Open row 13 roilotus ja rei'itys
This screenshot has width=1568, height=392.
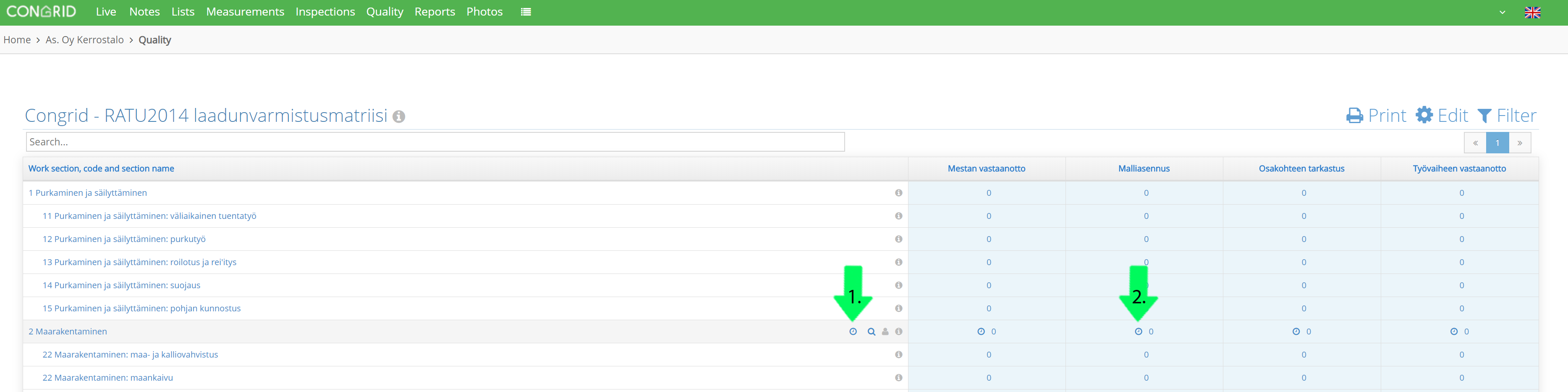pyautogui.click(x=139, y=262)
